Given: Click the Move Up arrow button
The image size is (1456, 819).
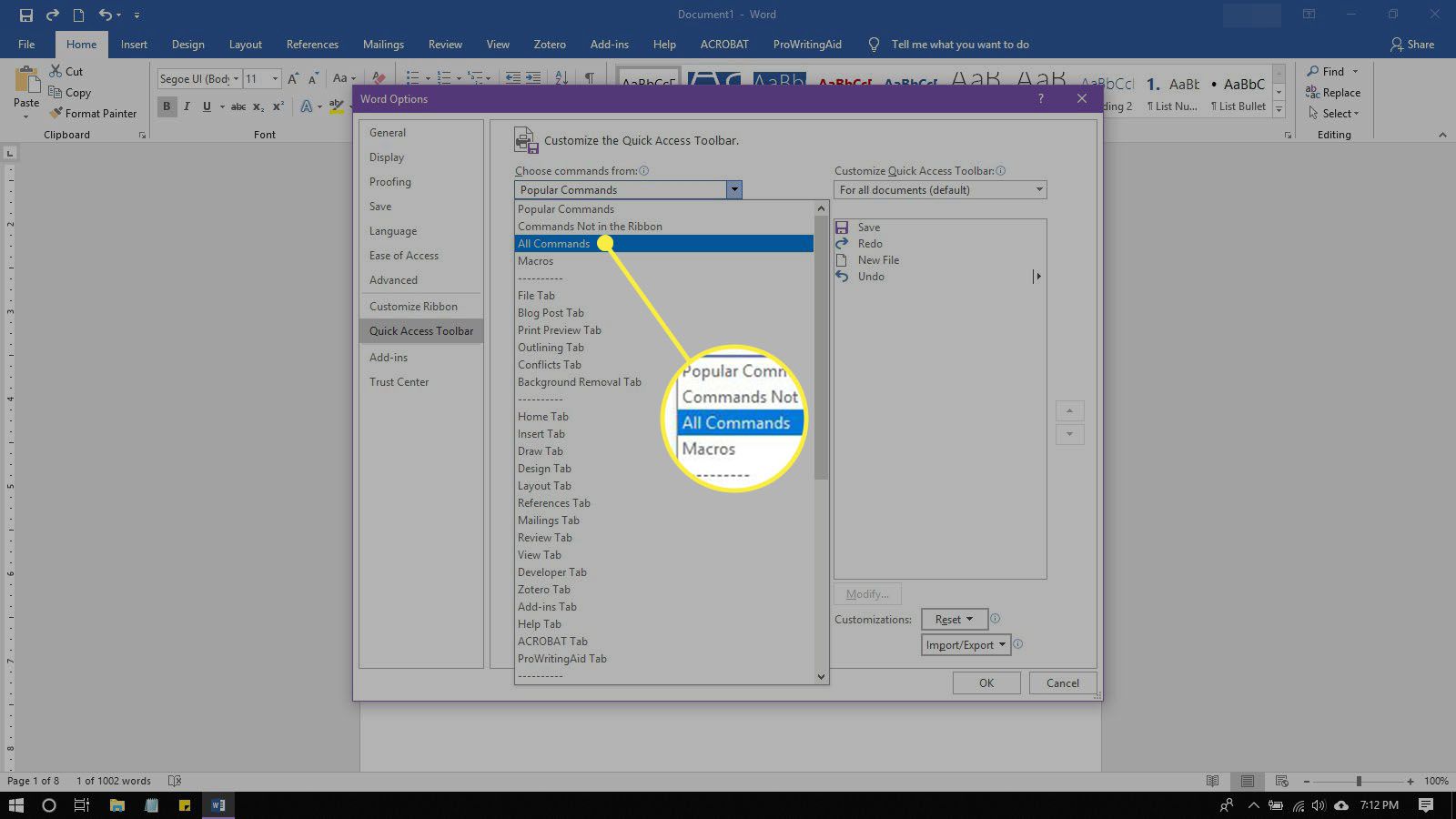Looking at the screenshot, I should 1069,410.
